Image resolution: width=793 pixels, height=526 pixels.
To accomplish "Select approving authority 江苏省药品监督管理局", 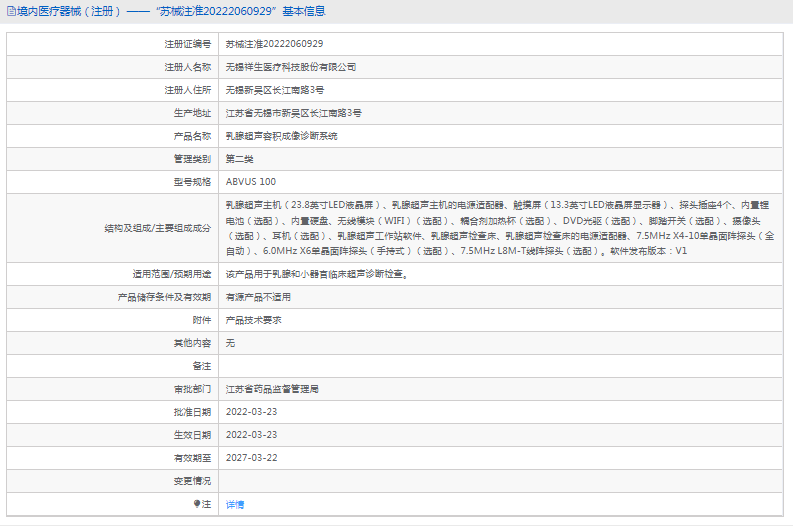I will (272, 389).
